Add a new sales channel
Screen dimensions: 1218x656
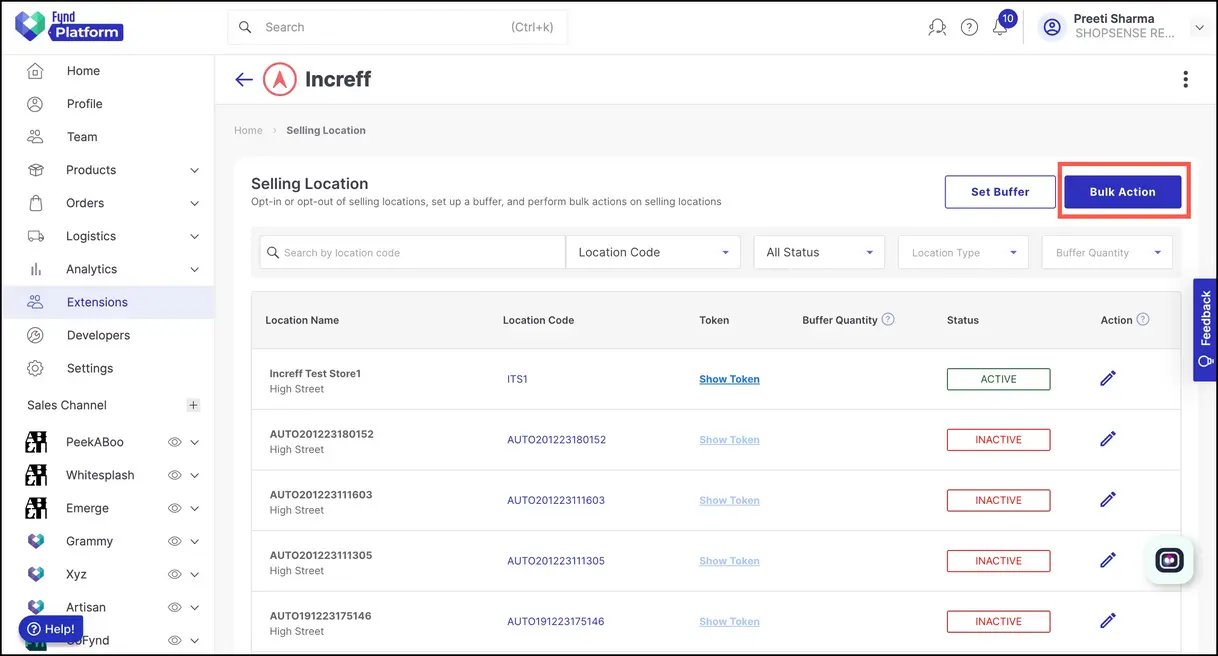coord(194,405)
